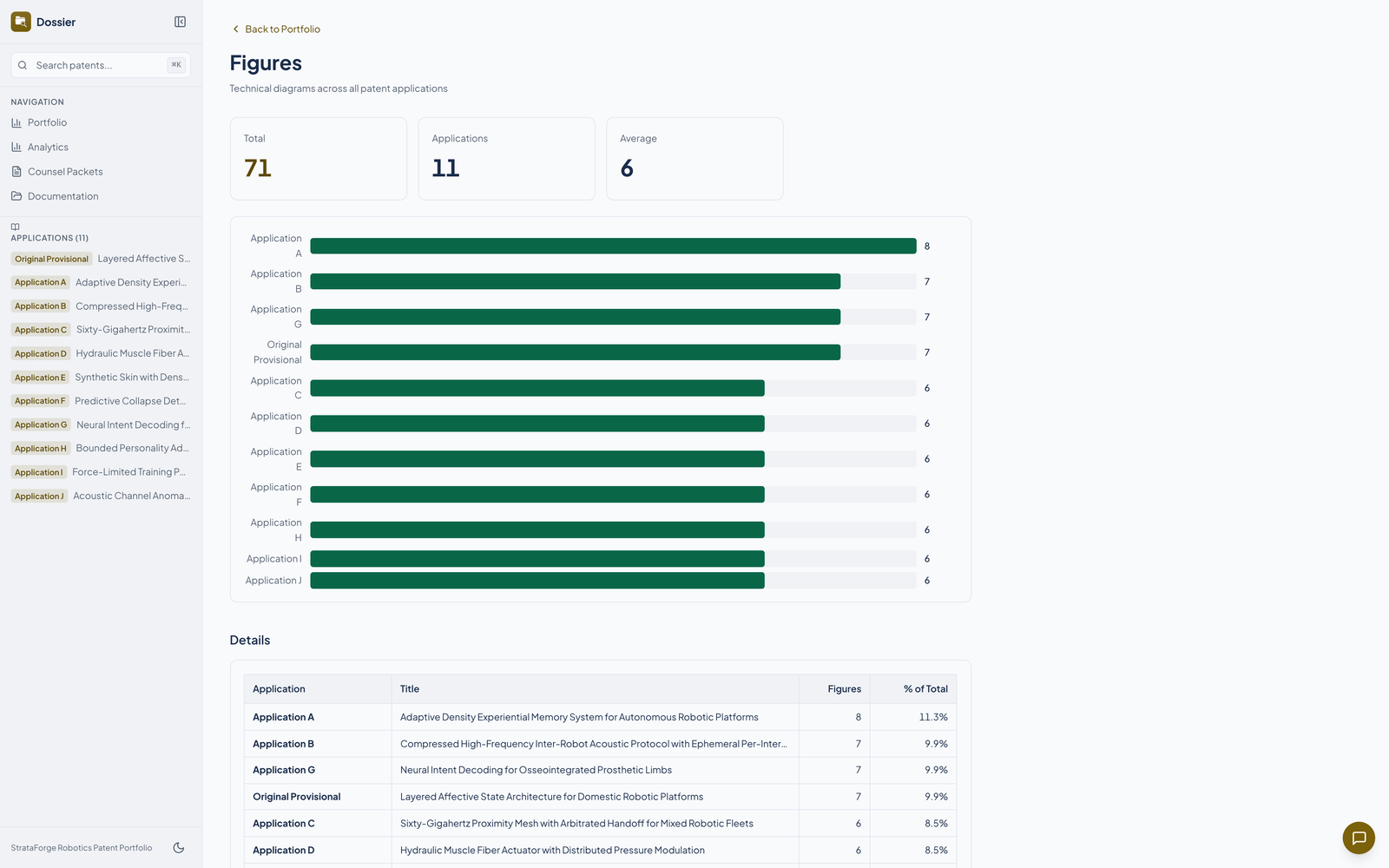Select Application G row in Details table
Image resolution: width=1389 pixels, height=868 pixels.
[601, 770]
